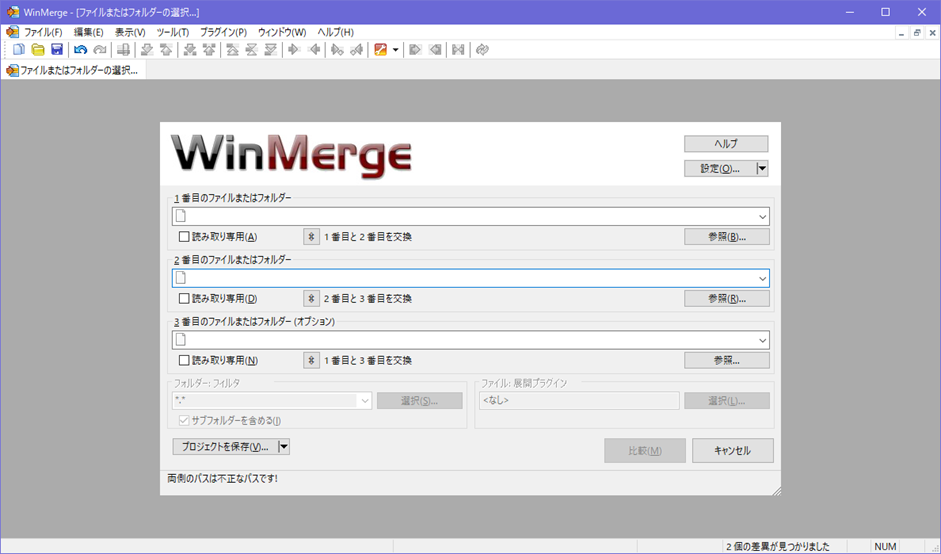Screen dimensions: 941x554
Task: Open the ファイル(F) menu
Action: pyautogui.click(x=43, y=32)
